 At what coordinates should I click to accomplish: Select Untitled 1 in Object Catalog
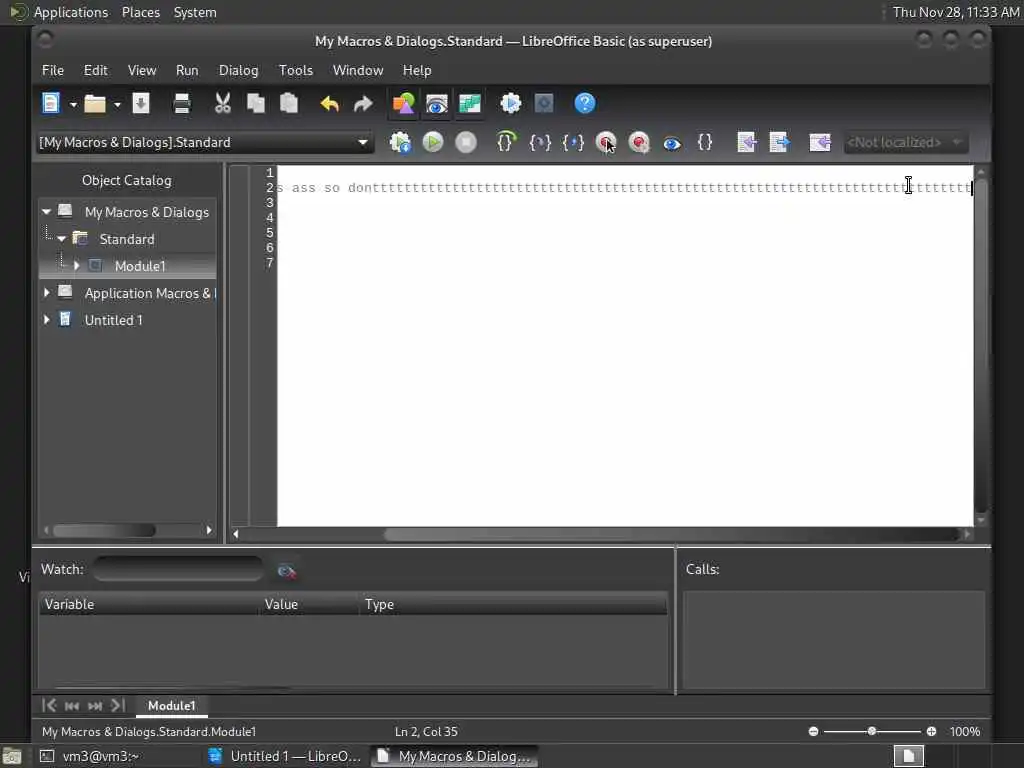click(x=114, y=320)
